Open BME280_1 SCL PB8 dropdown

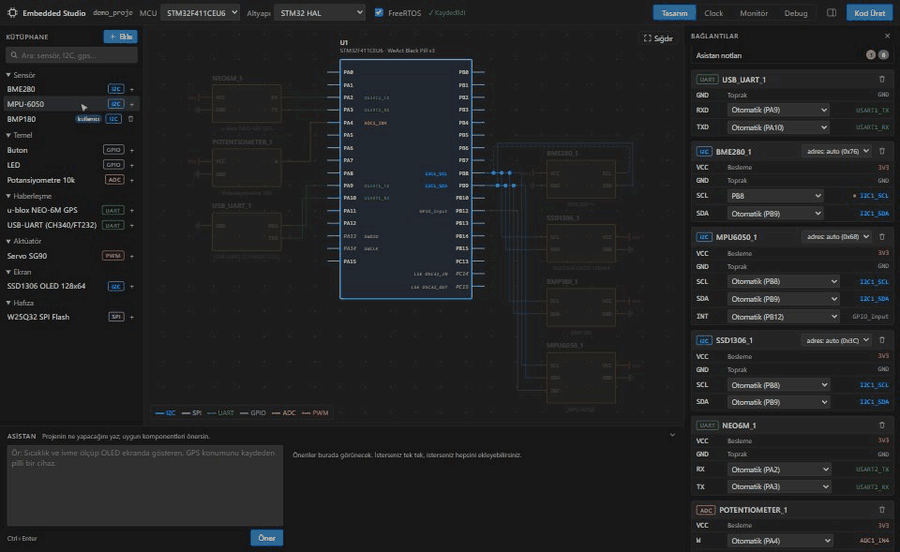775,196
